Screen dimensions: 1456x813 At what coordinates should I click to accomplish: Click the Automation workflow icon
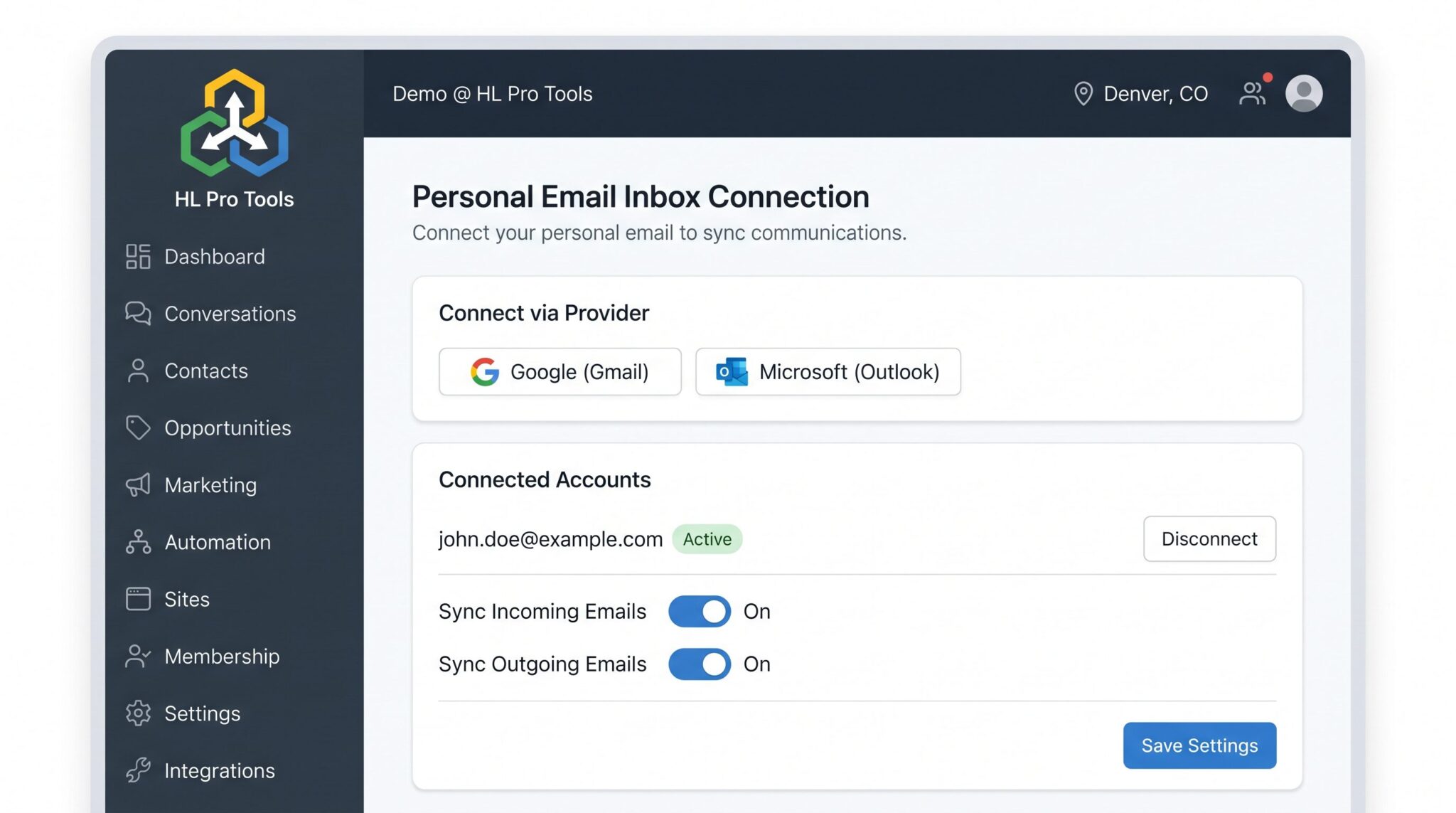click(x=138, y=542)
